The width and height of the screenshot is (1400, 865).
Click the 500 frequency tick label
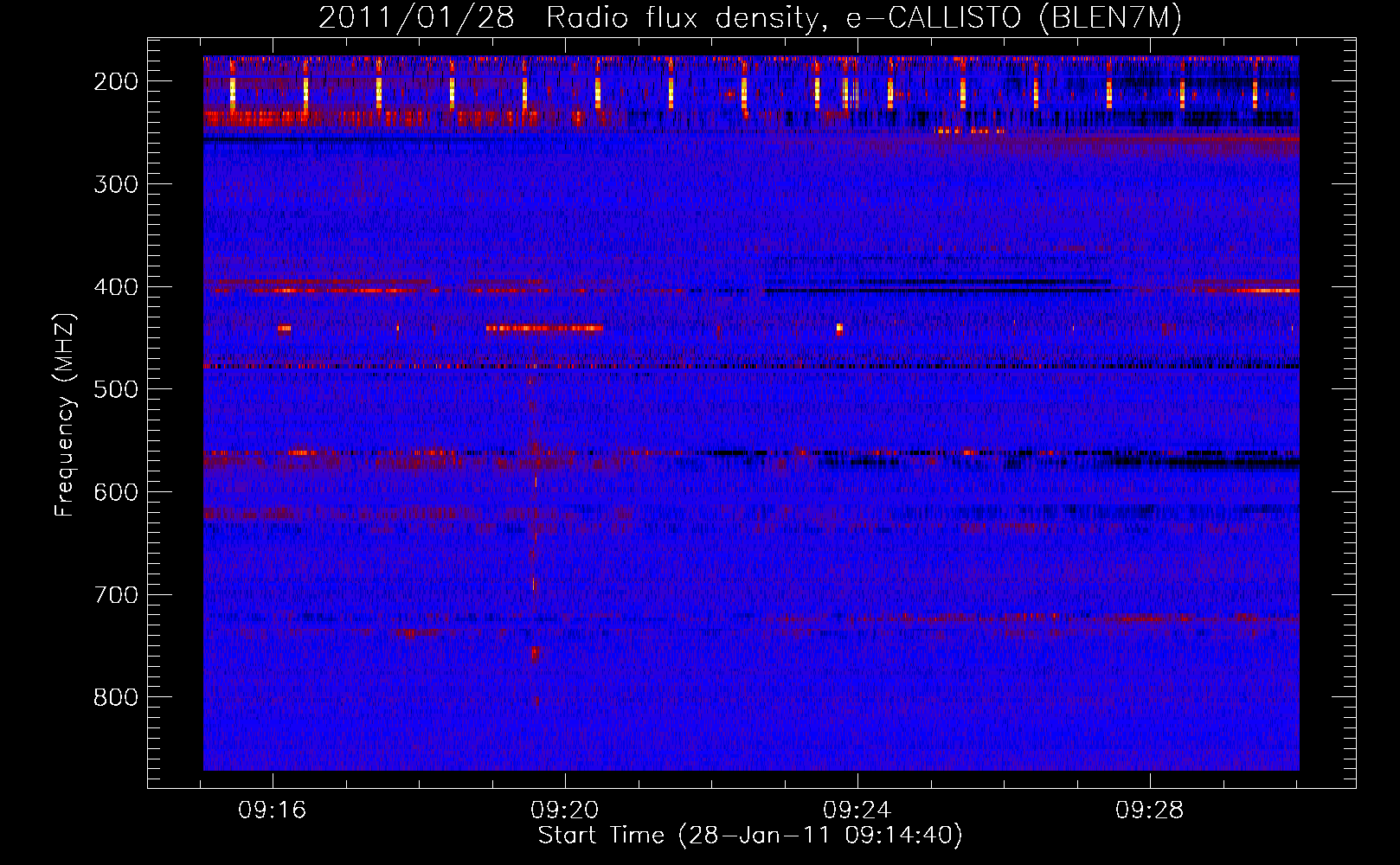115,389
